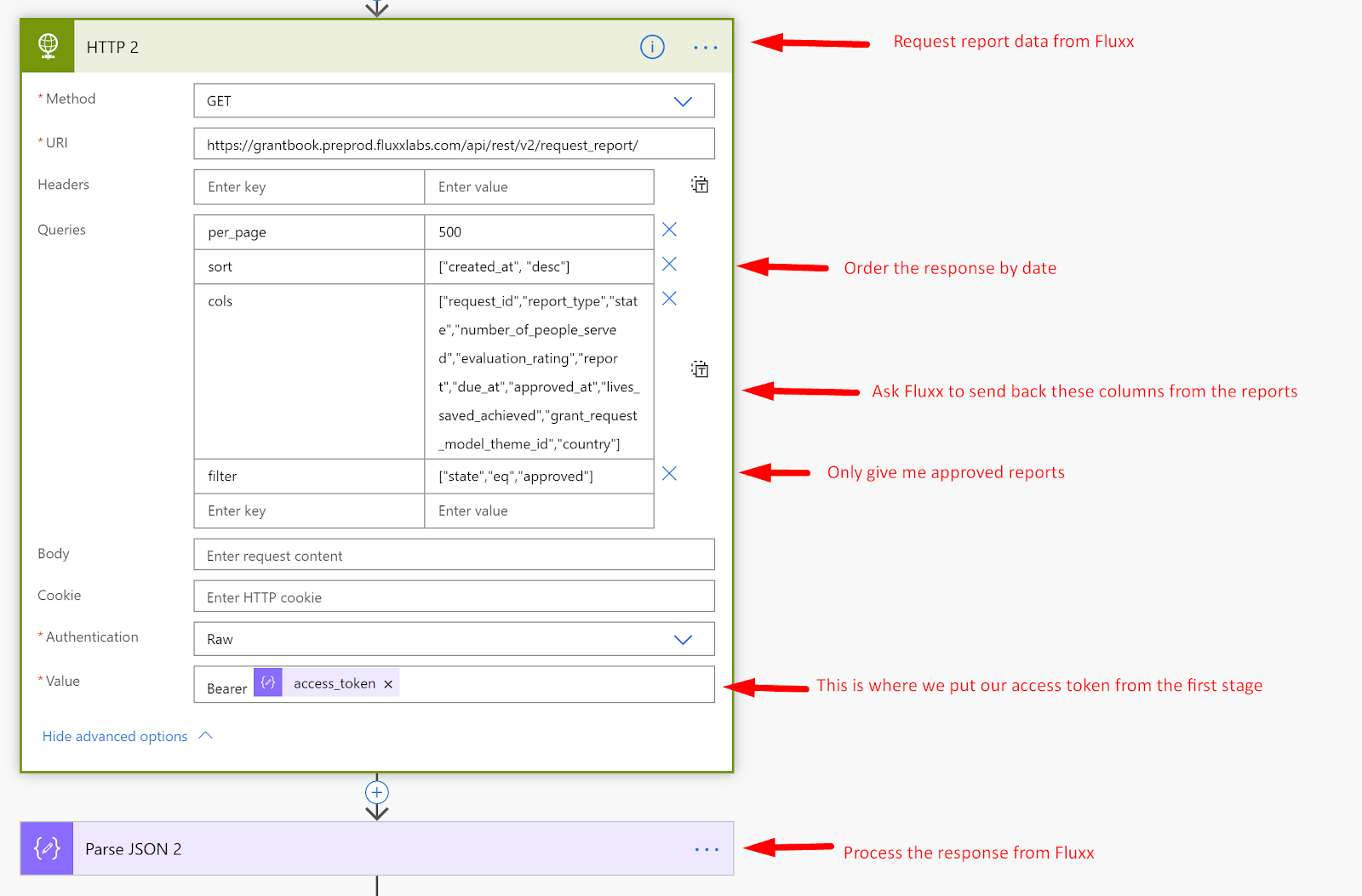
Task: Switch Headers to text mode icon
Action: pyautogui.click(x=700, y=185)
